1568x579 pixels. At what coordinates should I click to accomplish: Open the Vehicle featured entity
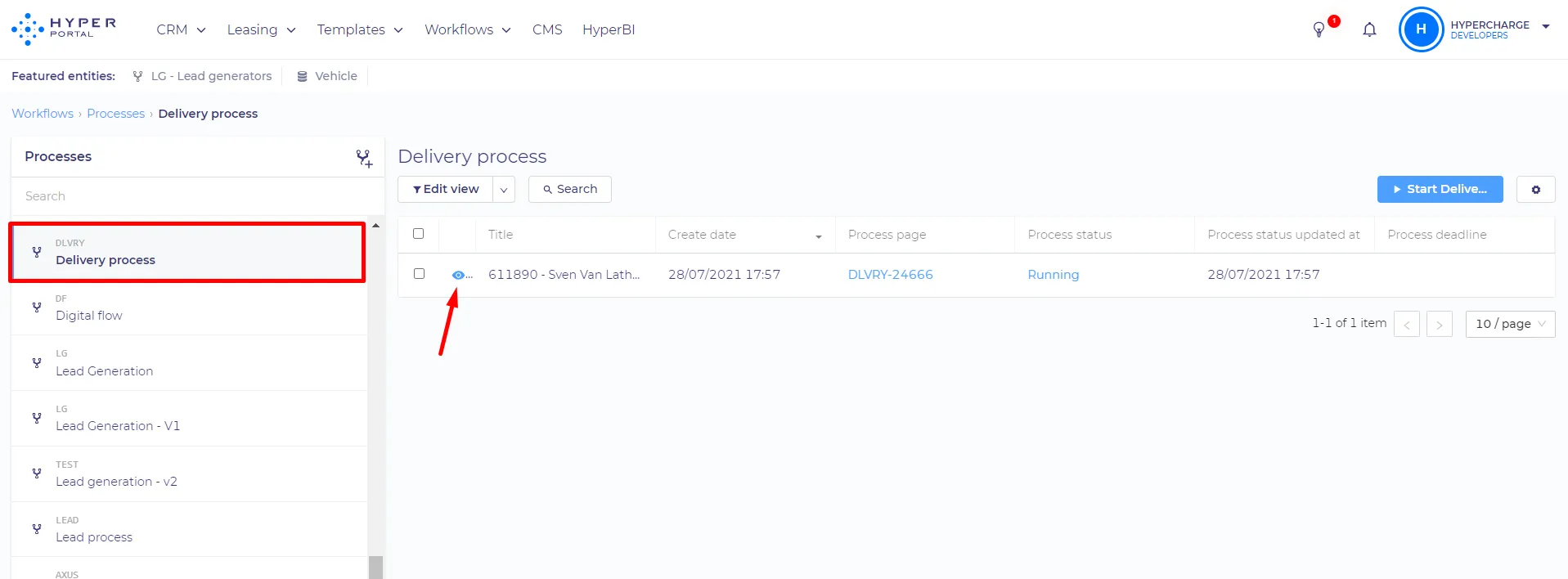point(327,76)
